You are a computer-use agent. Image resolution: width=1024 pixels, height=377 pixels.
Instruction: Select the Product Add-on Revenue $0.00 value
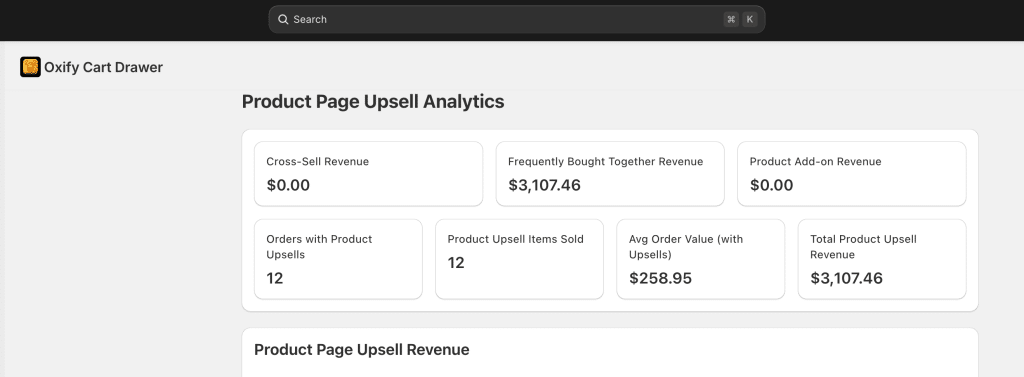click(x=771, y=185)
